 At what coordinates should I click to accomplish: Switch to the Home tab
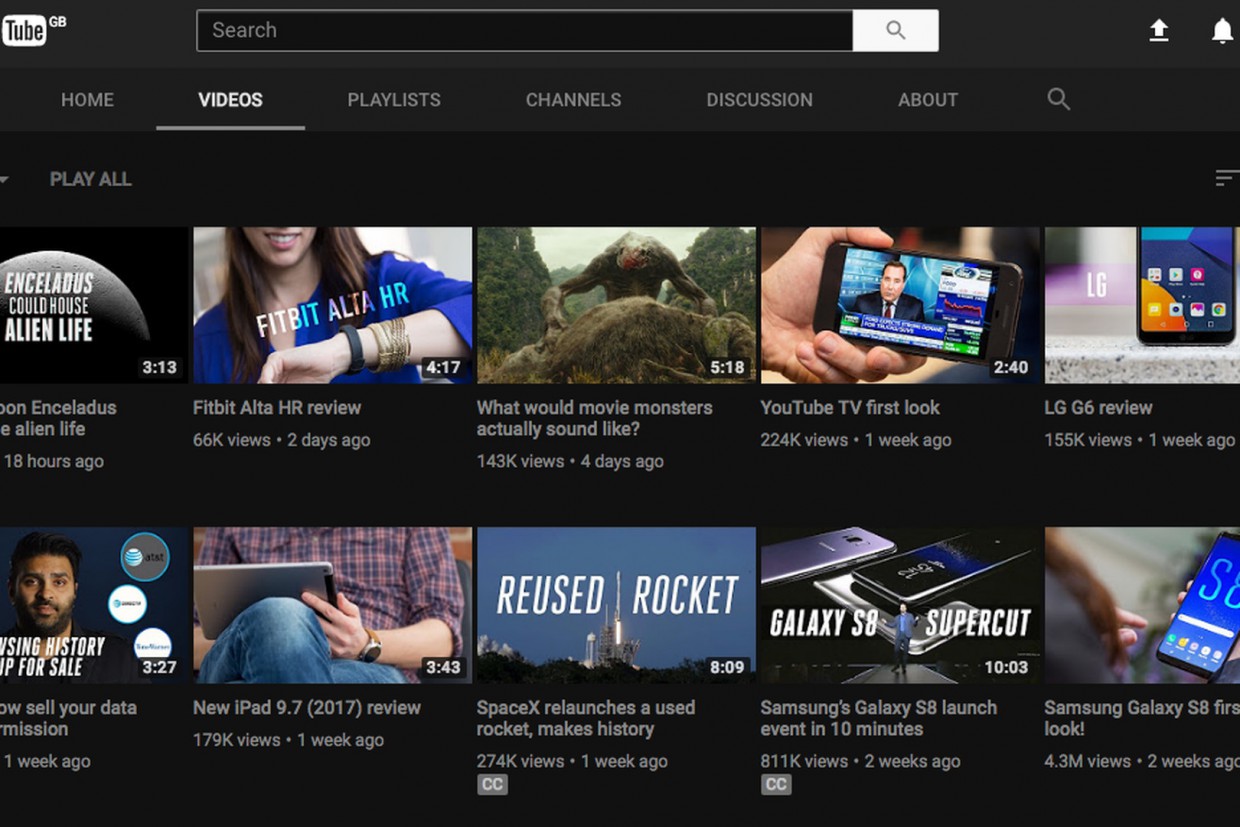[x=87, y=100]
